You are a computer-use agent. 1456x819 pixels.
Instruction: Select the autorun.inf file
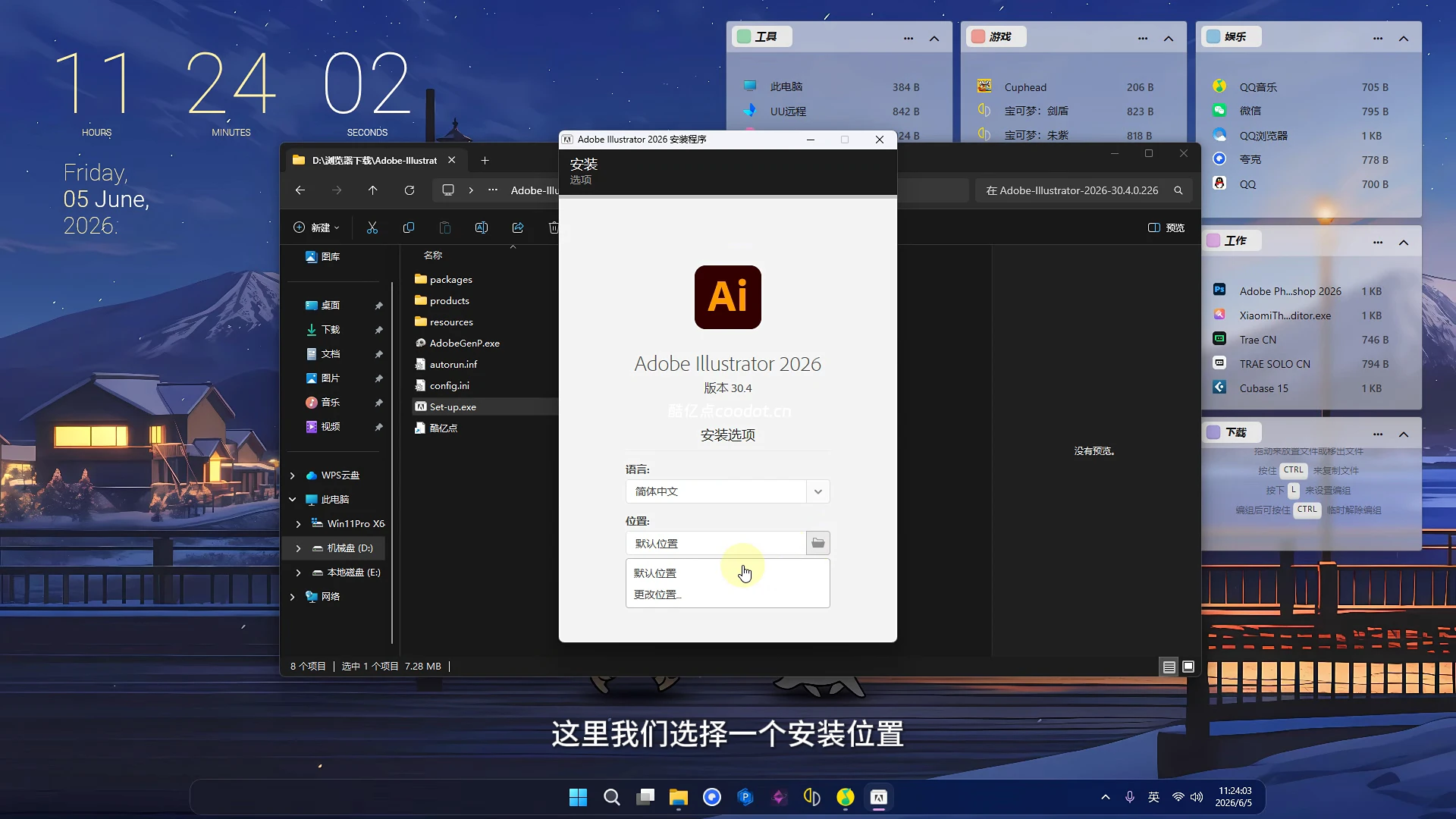pos(446,364)
